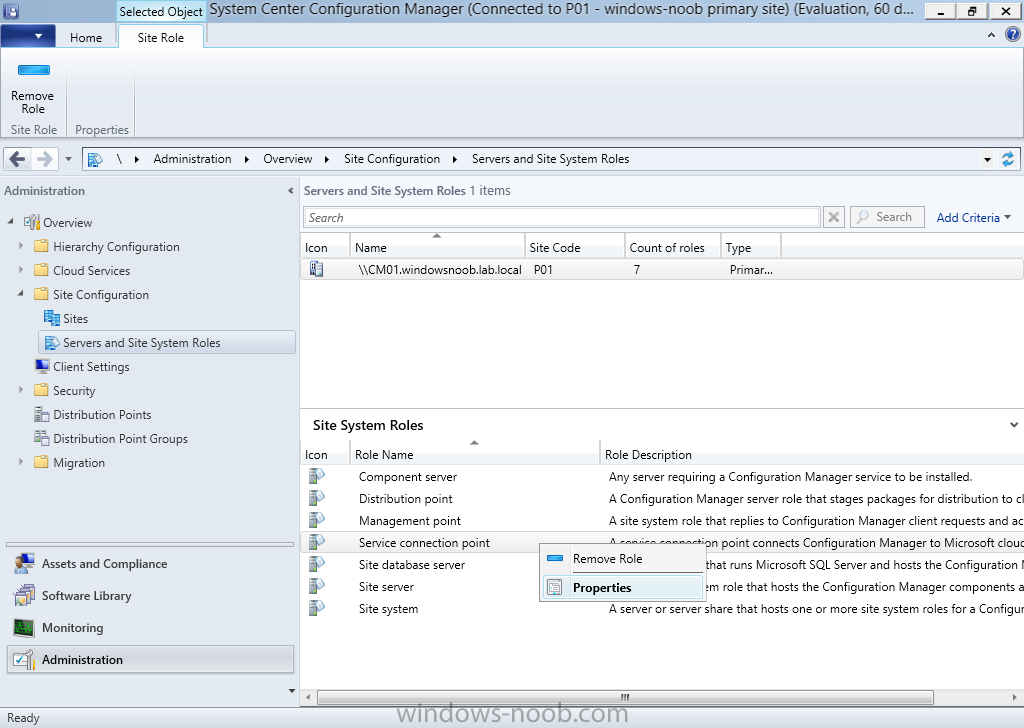Select the Overview tree icon
The image size is (1024, 728).
[32, 222]
